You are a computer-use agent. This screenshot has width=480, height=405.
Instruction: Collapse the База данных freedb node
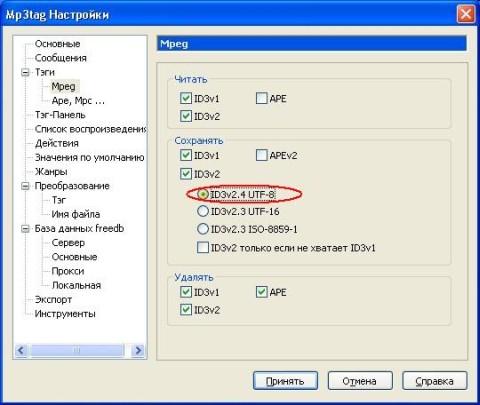[x=25, y=229]
